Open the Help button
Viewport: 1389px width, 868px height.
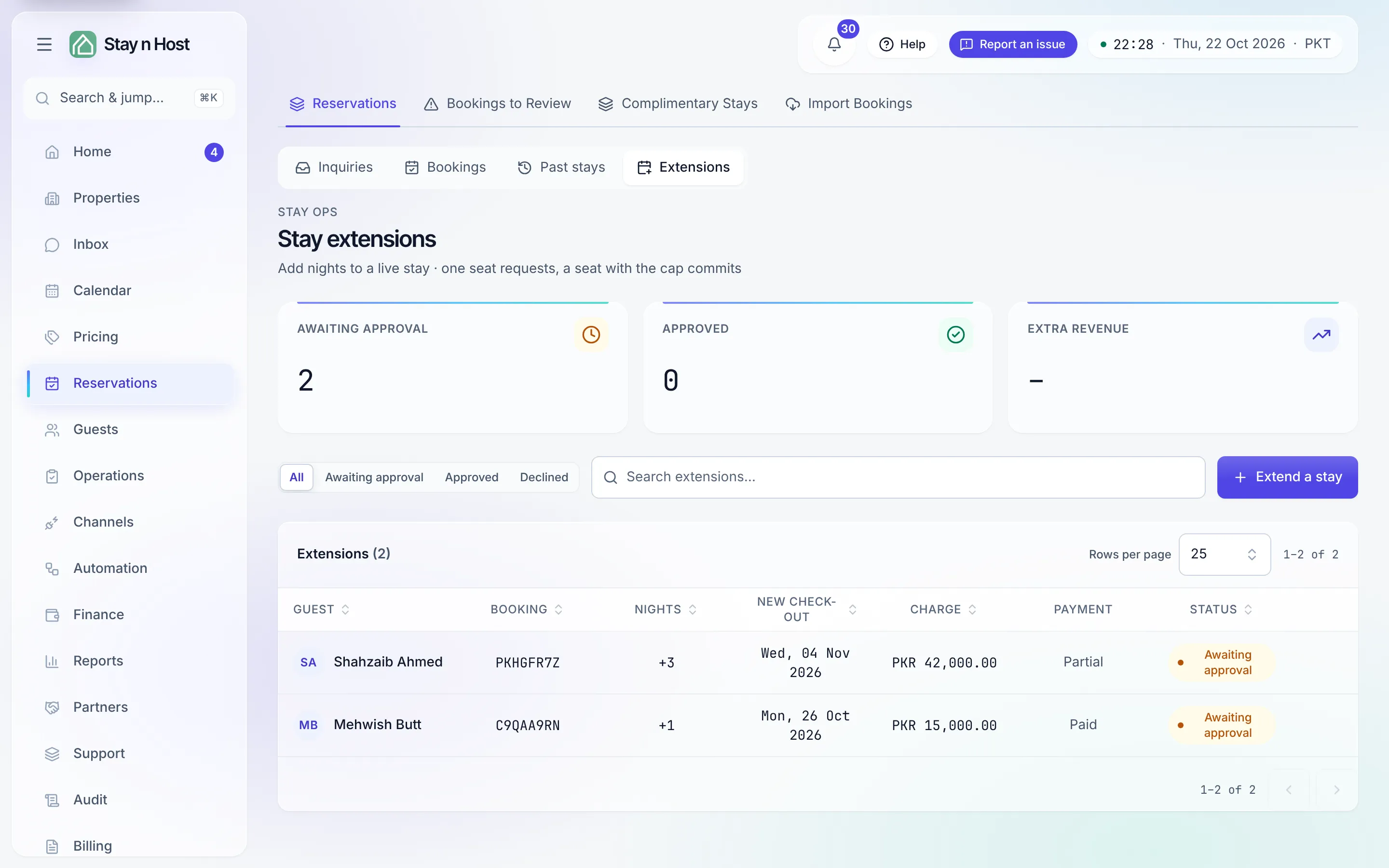(902, 44)
